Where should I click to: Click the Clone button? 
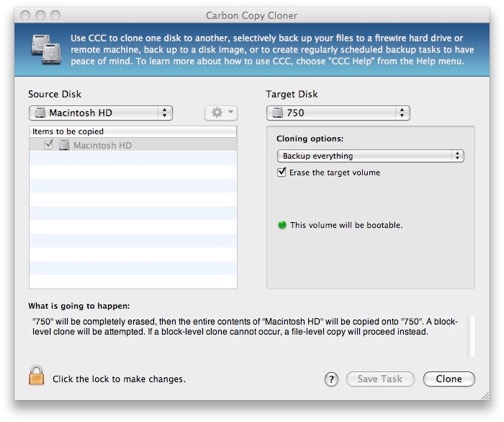449,379
